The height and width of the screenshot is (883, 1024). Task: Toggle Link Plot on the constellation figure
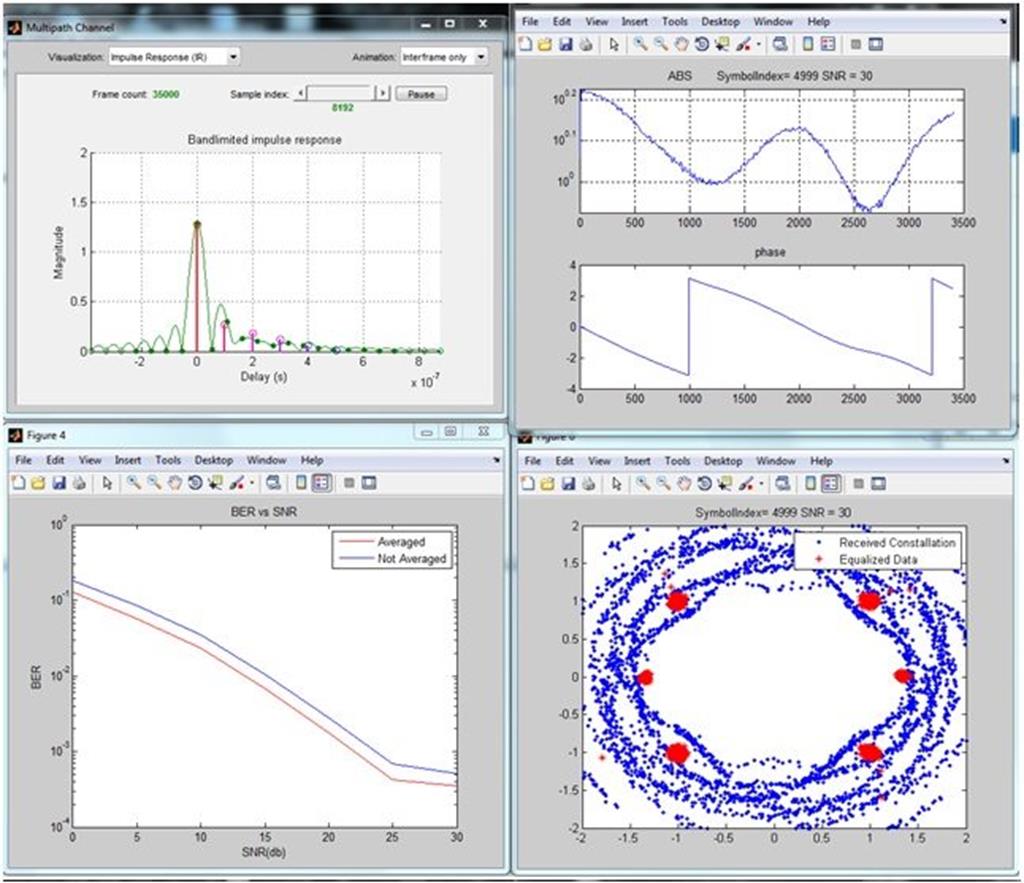coord(783,483)
